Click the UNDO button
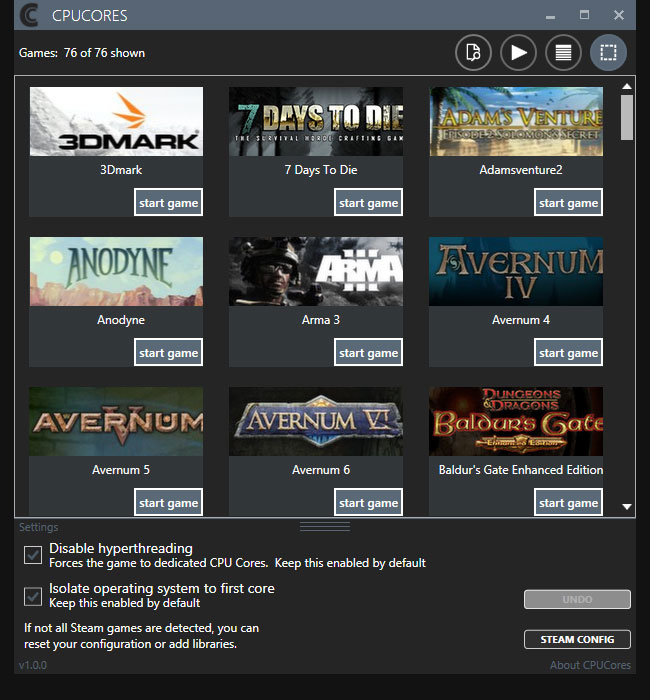This screenshot has width=650, height=700. coord(577,599)
